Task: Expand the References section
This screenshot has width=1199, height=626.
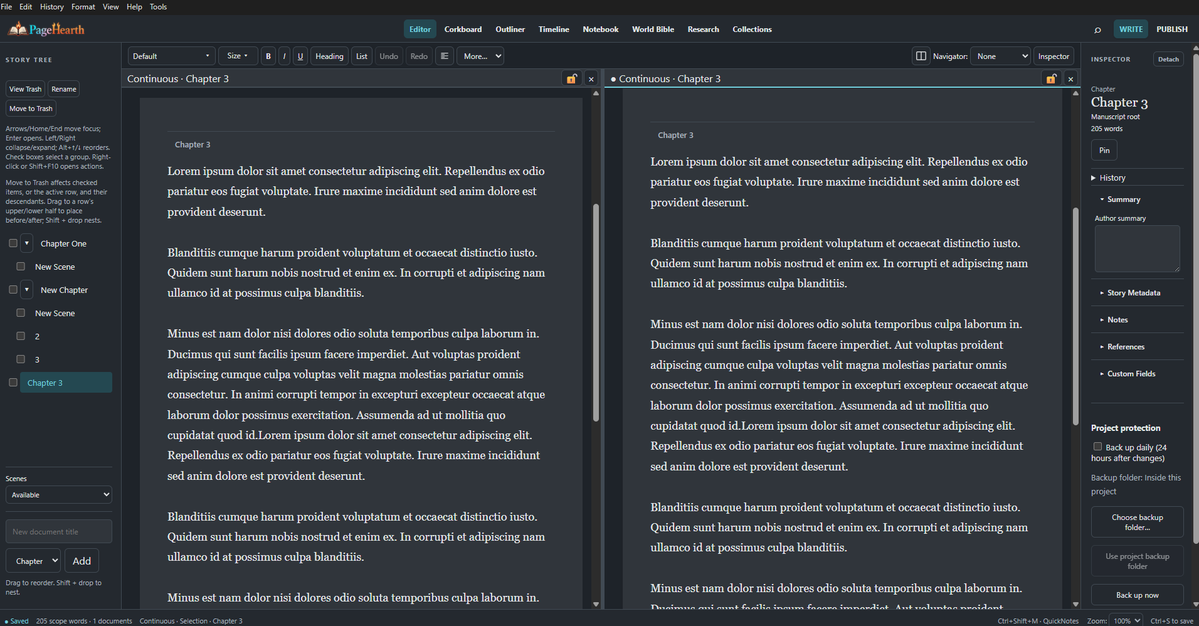Action: coord(1122,346)
